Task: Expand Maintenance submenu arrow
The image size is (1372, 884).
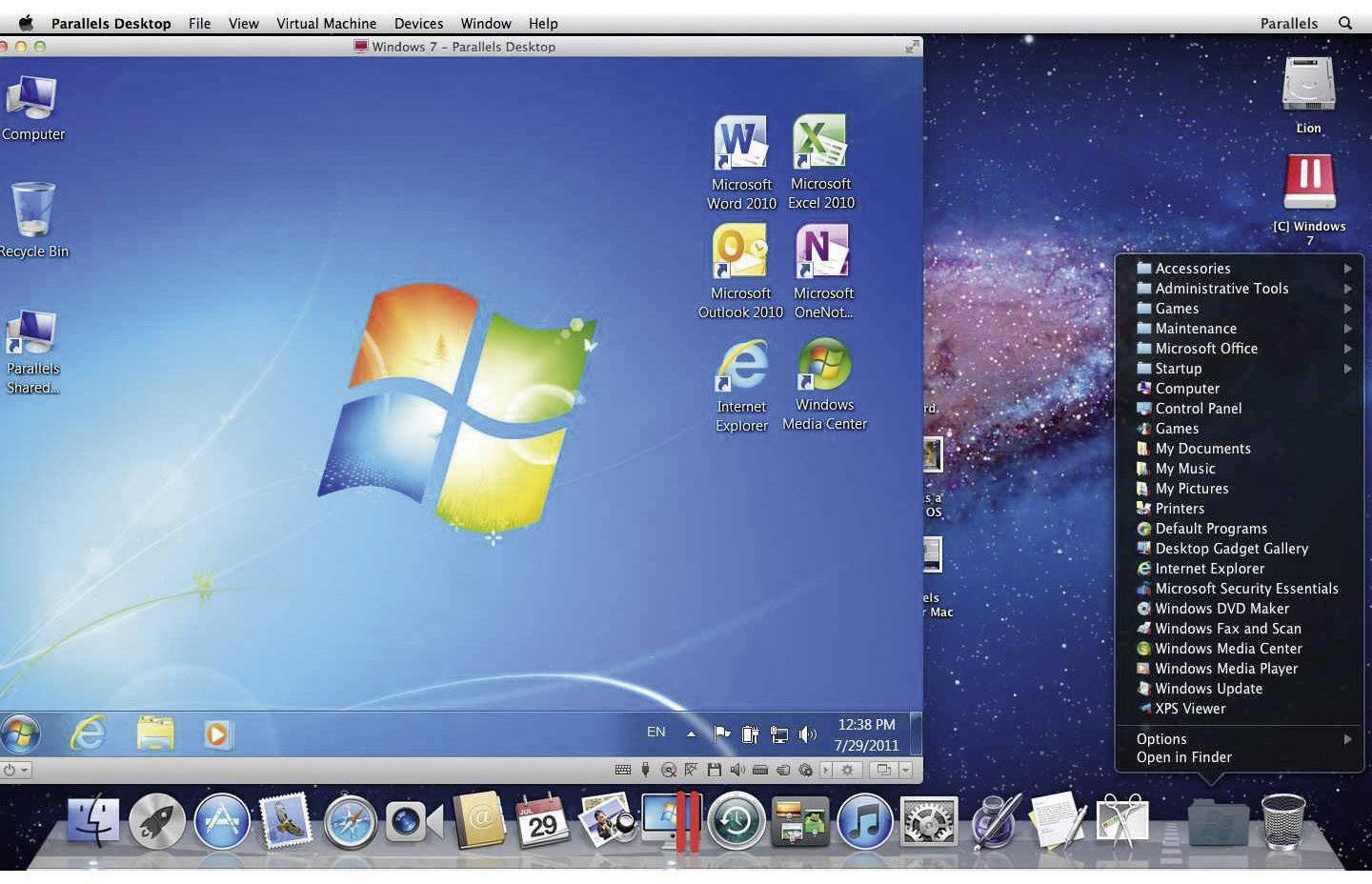Action: point(1347,329)
